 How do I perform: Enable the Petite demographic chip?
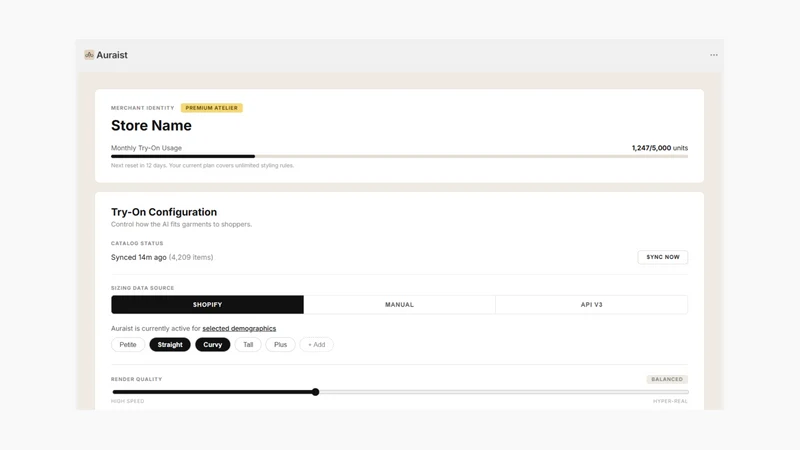pyautogui.click(x=128, y=345)
